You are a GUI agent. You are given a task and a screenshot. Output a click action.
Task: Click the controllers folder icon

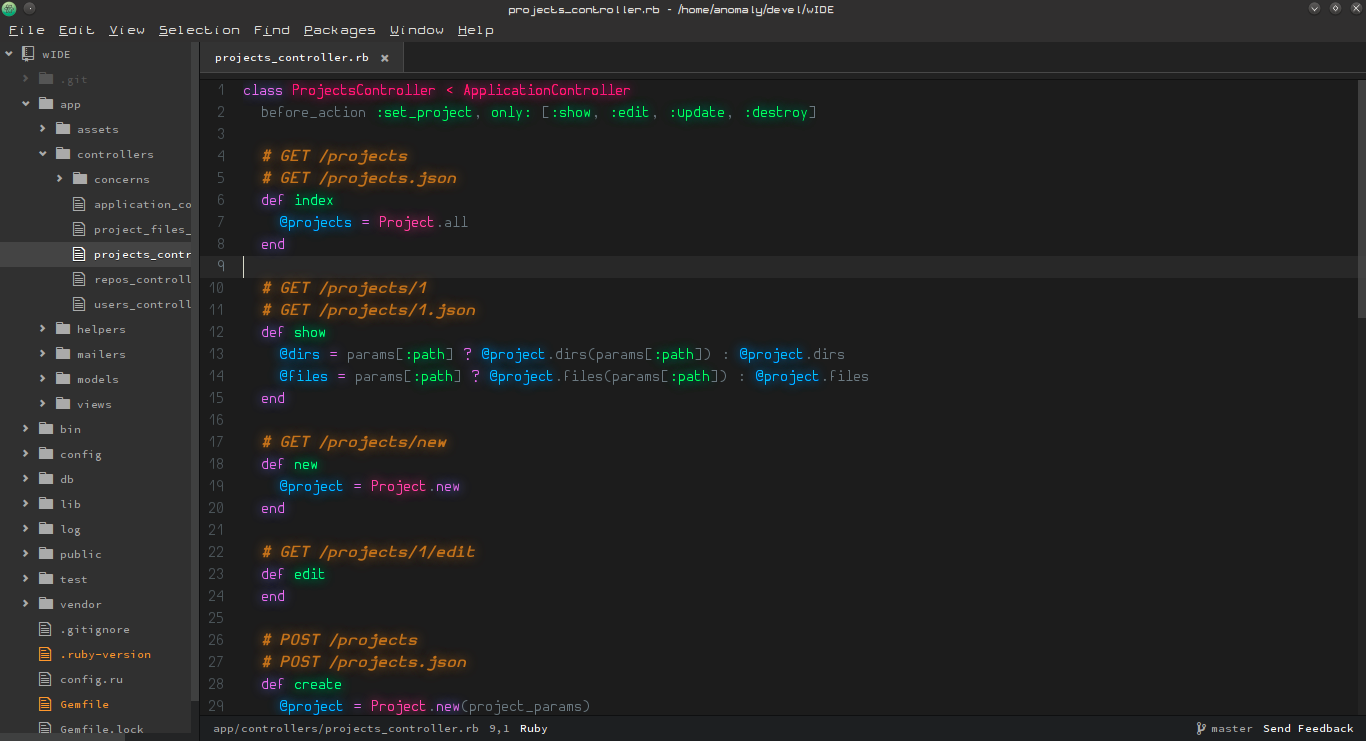63,154
